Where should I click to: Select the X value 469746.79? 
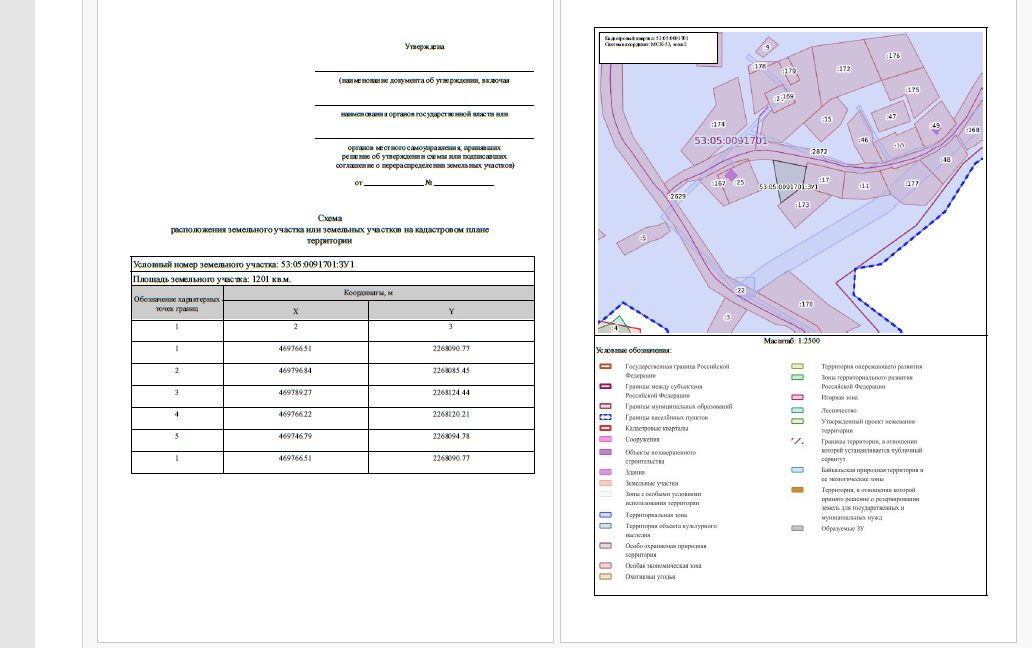click(x=296, y=436)
